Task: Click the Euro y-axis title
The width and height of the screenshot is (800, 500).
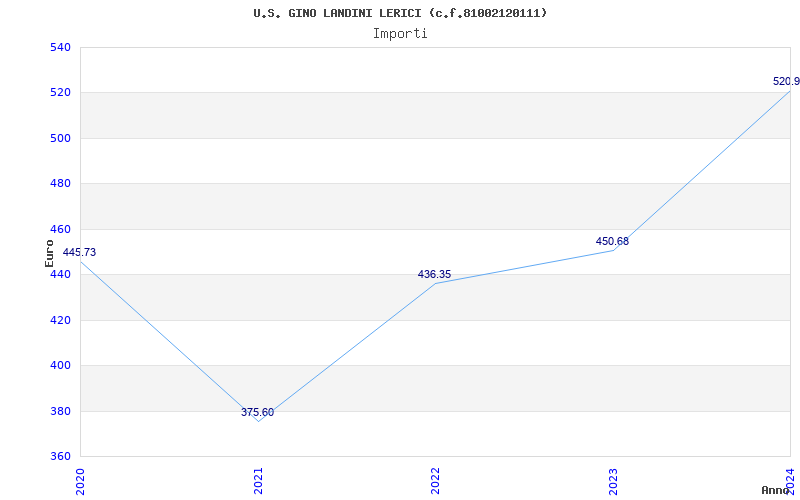Action: [x=49, y=253]
